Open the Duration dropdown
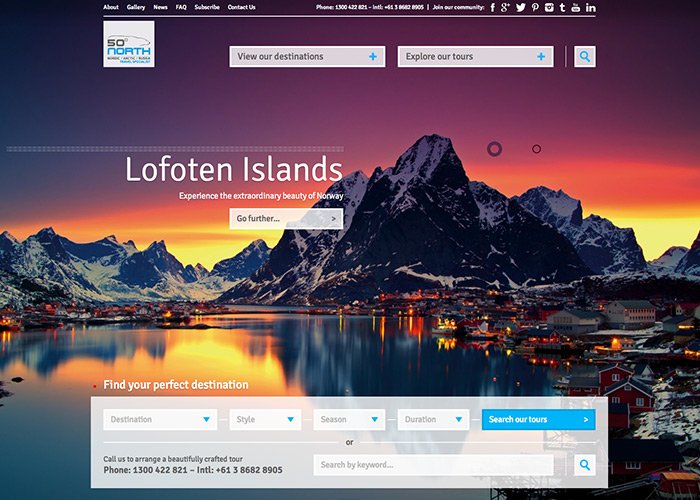 pyautogui.click(x=433, y=420)
